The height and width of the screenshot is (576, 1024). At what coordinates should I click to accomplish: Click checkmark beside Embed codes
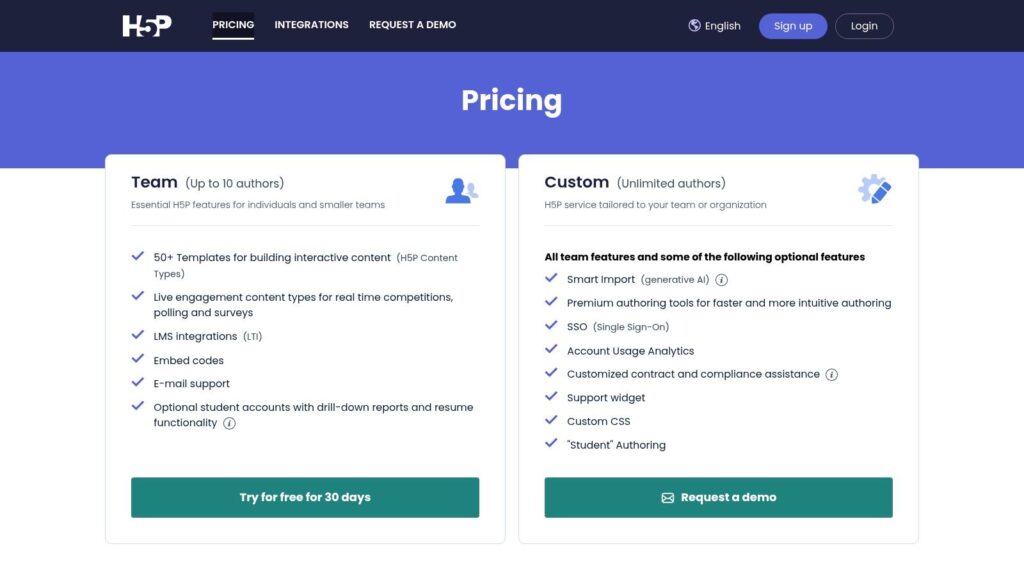click(138, 359)
